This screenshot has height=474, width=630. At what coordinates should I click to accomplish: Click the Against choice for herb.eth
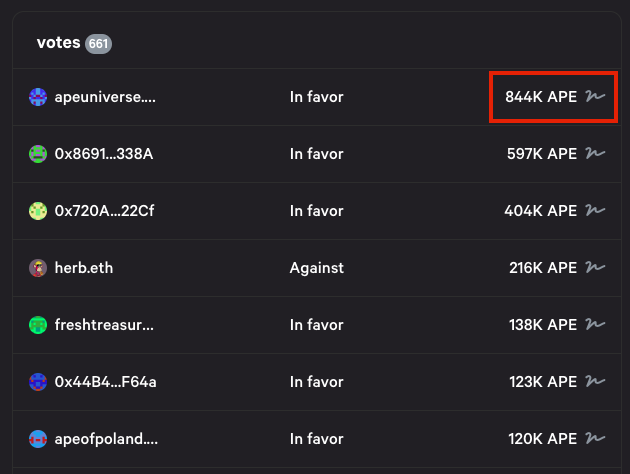coord(317,268)
